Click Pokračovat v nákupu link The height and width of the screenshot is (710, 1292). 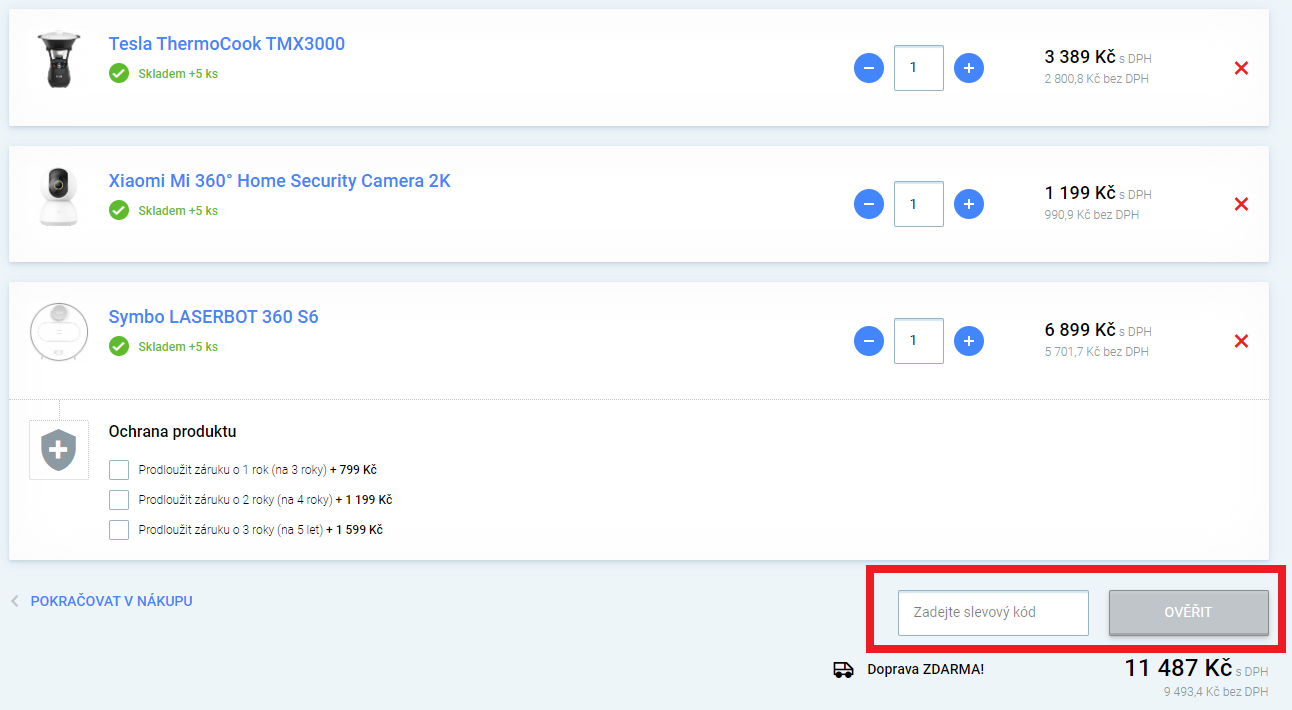(x=112, y=601)
